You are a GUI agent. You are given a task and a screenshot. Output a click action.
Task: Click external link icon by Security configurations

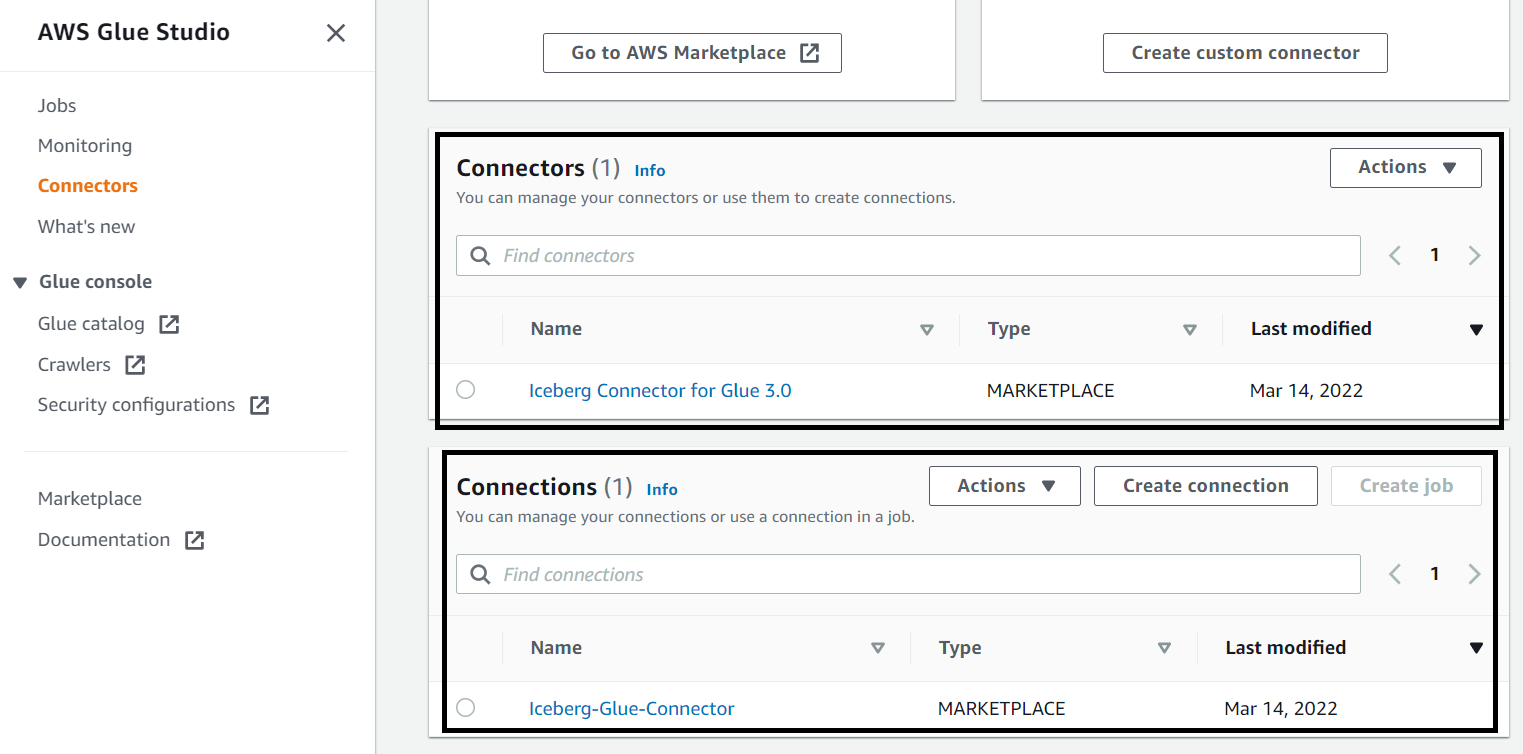[x=259, y=405]
